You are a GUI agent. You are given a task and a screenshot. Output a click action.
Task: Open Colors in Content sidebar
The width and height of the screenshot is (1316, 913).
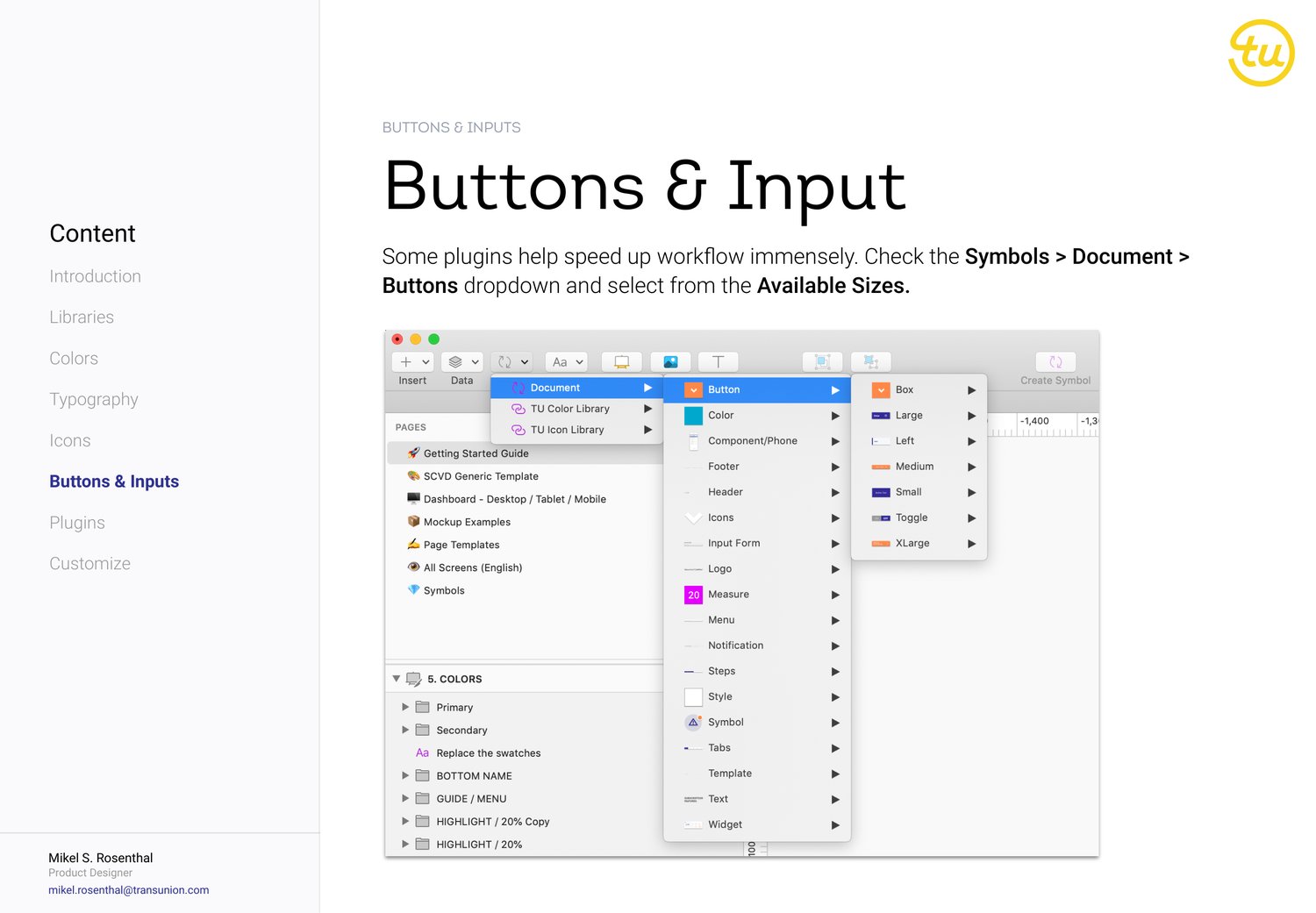point(74,359)
